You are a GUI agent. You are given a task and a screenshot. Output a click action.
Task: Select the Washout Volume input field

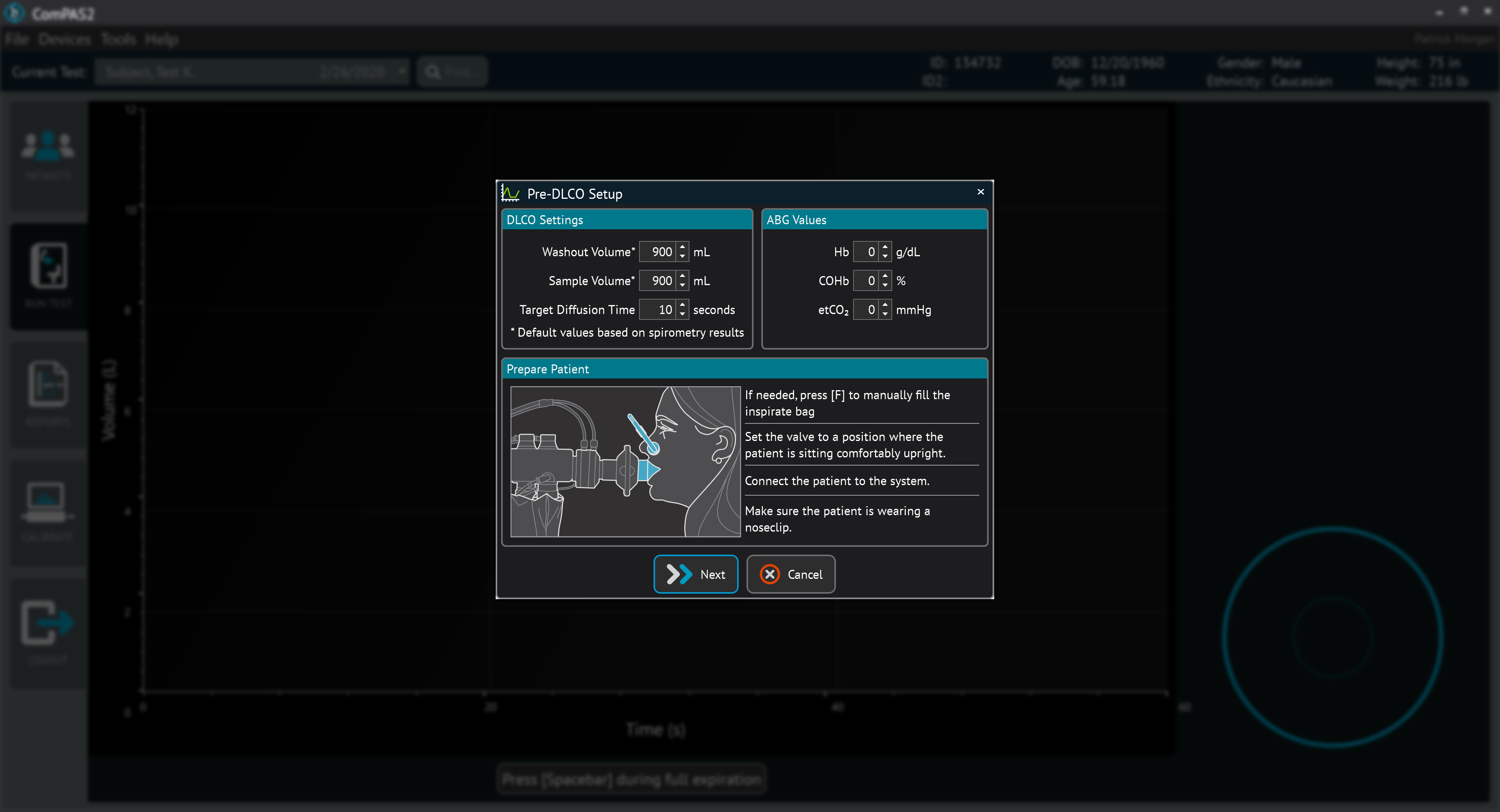pyautogui.click(x=658, y=252)
